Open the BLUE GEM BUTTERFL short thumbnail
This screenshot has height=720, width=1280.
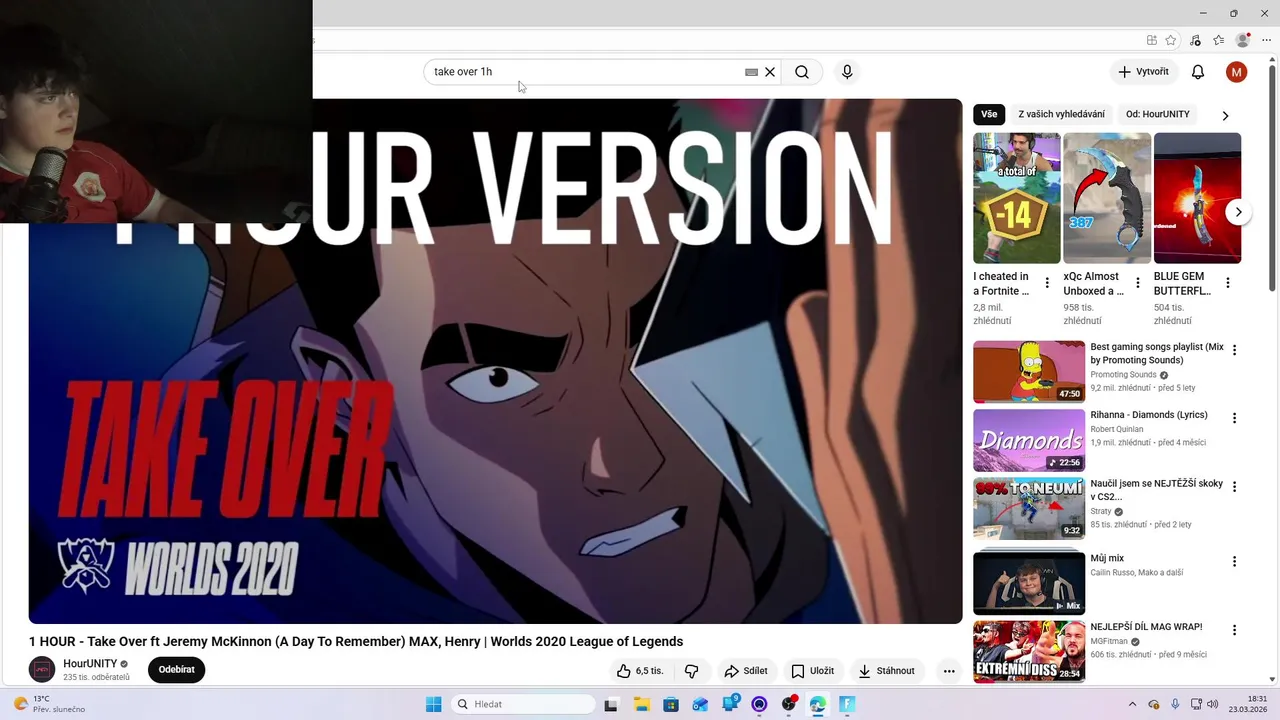pos(1197,198)
